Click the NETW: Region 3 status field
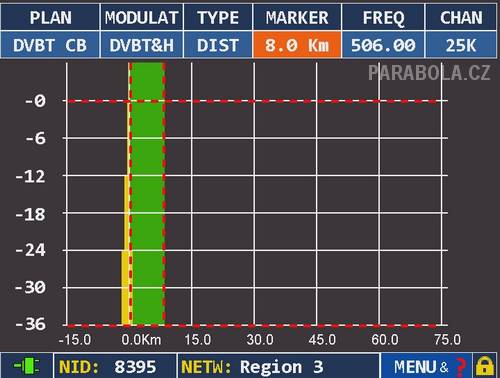 pos(279,366)
